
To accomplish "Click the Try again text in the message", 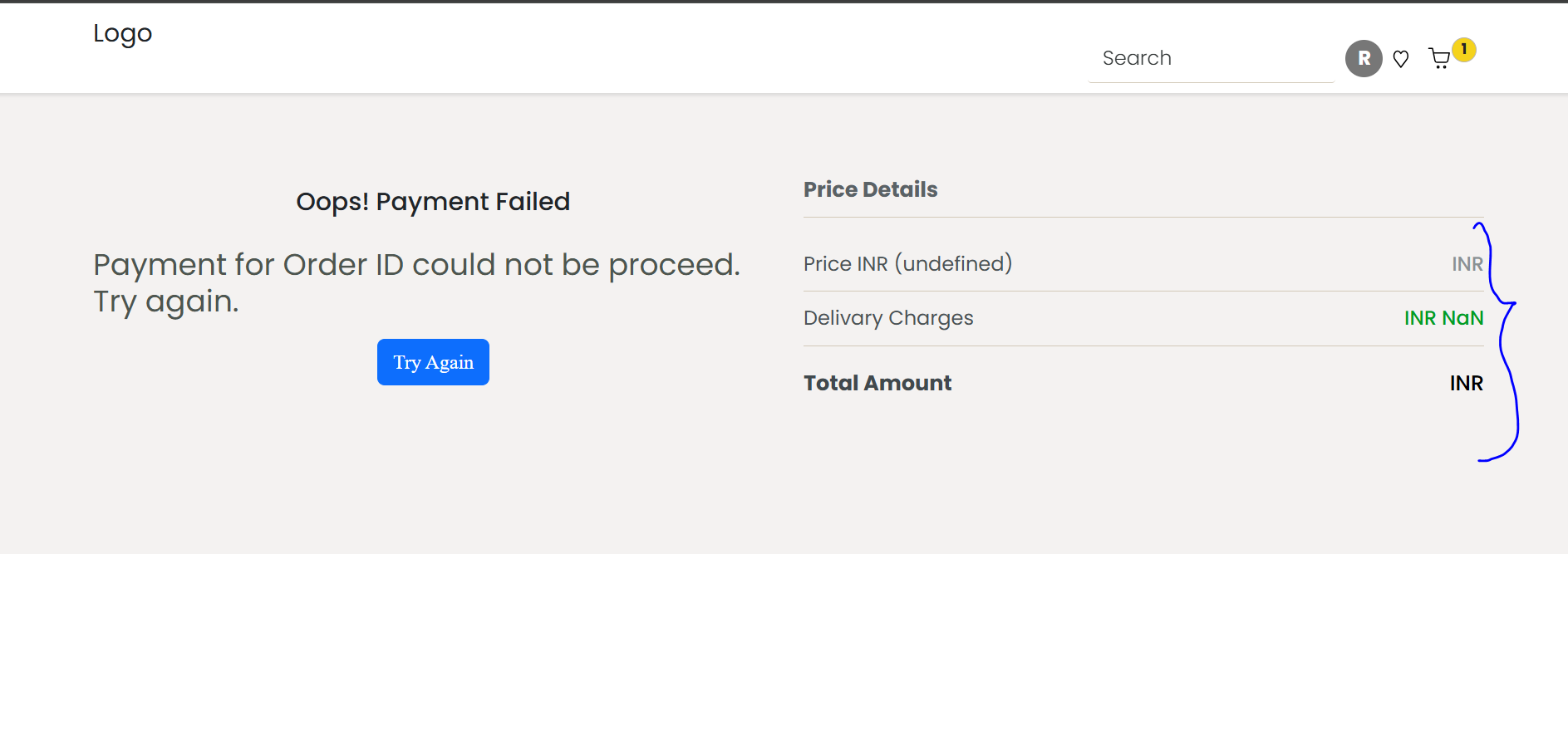I will pyautogui.click(x=165, y=301).
